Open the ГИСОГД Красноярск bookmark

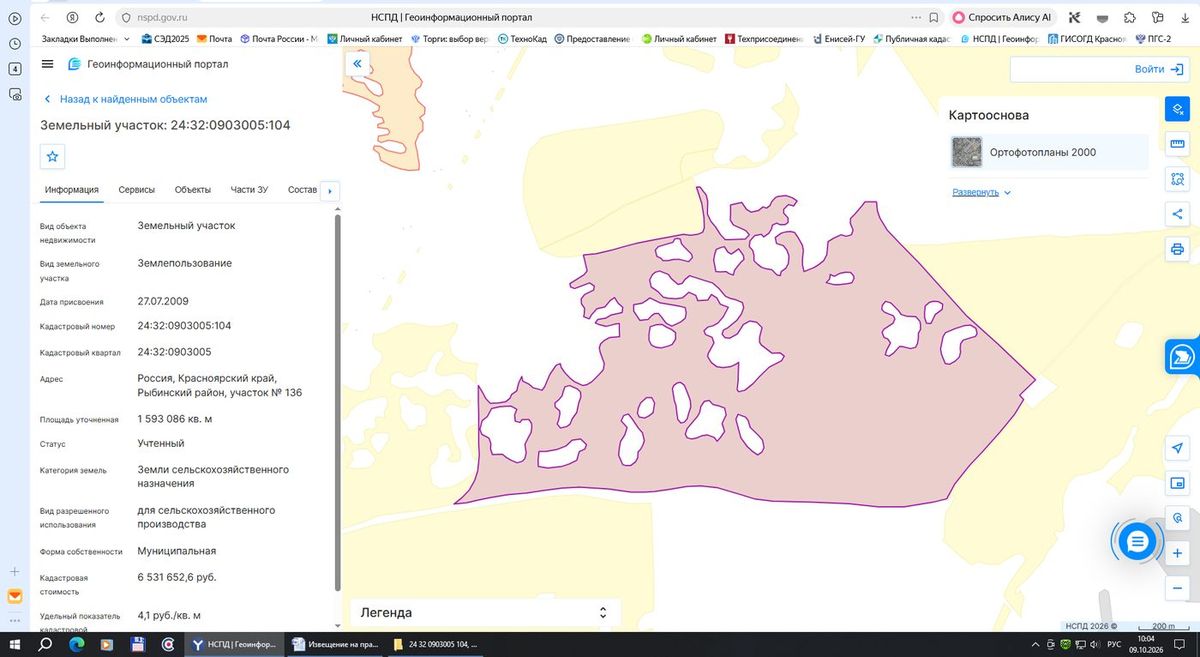1086,39
